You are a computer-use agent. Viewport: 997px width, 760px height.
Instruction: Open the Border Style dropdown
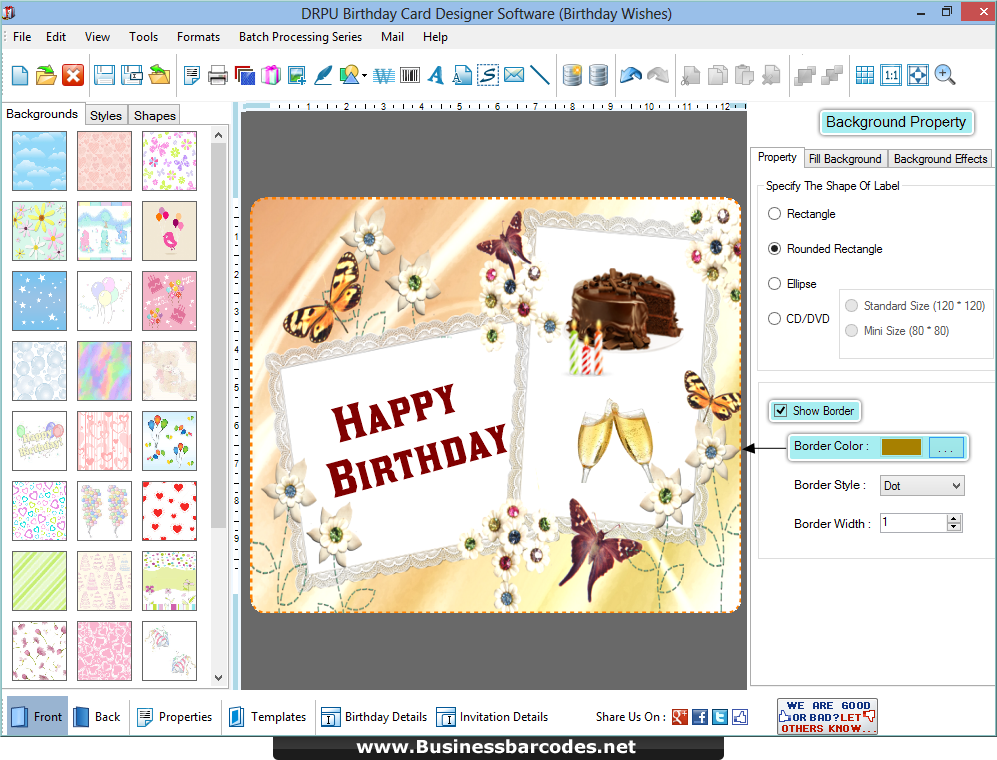(921, 486)
